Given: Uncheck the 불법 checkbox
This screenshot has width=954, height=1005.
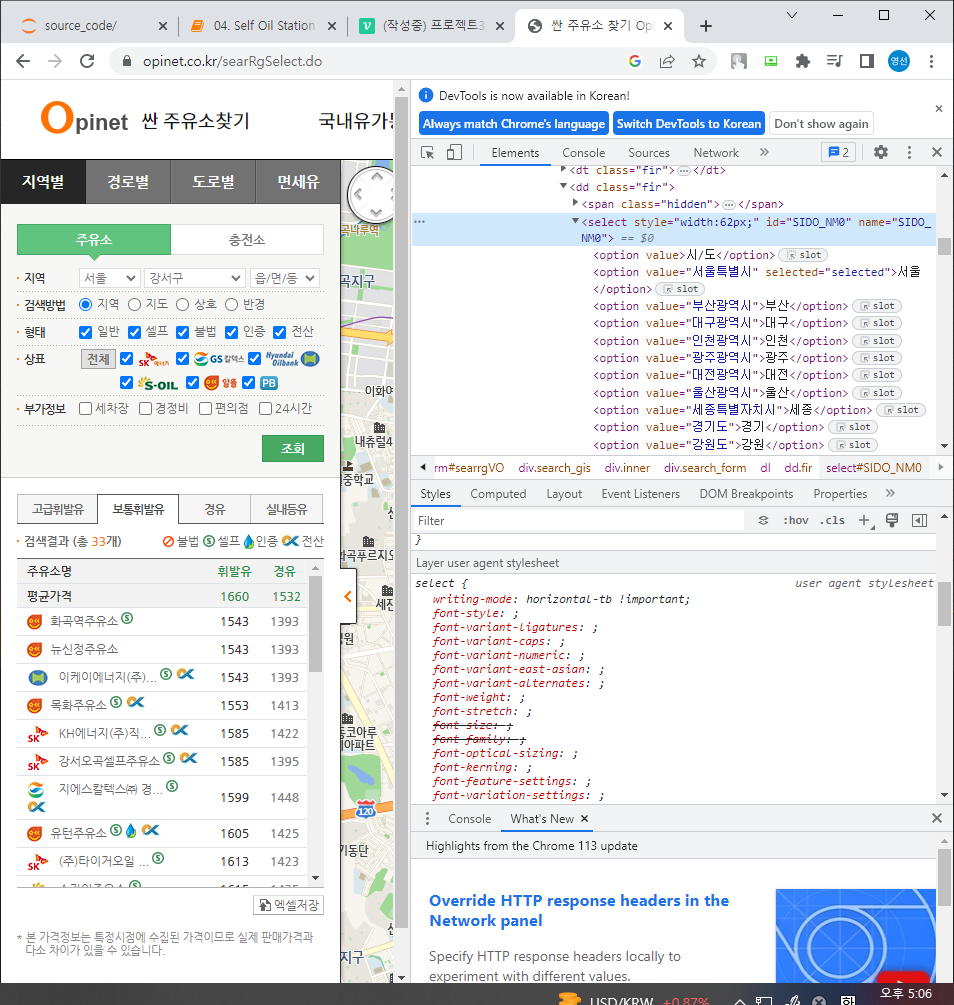Looking at the screenshot, I should 183,332.
